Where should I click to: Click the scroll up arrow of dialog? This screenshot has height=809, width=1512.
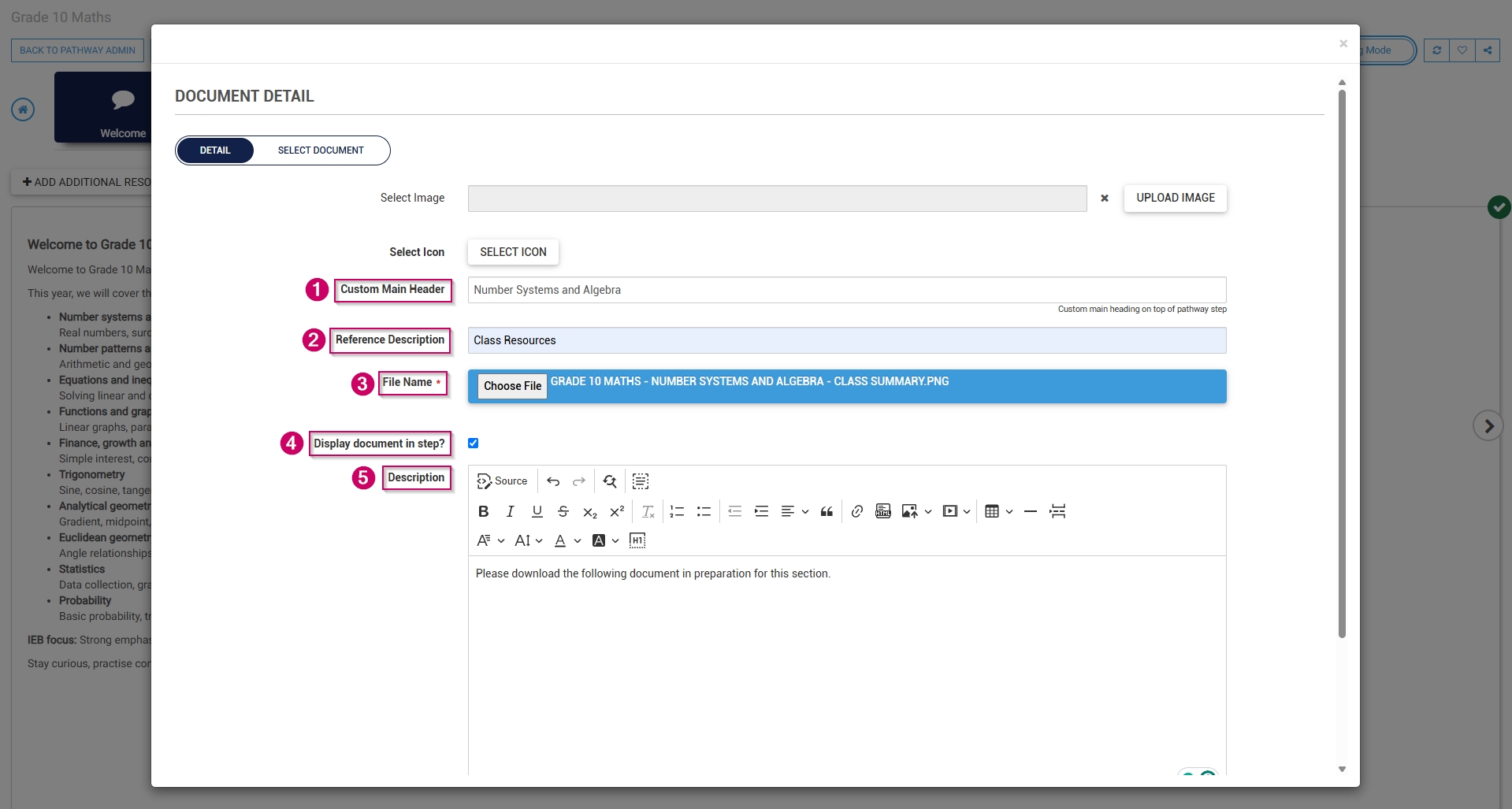pyautogui.click(x=1342, y=82)
